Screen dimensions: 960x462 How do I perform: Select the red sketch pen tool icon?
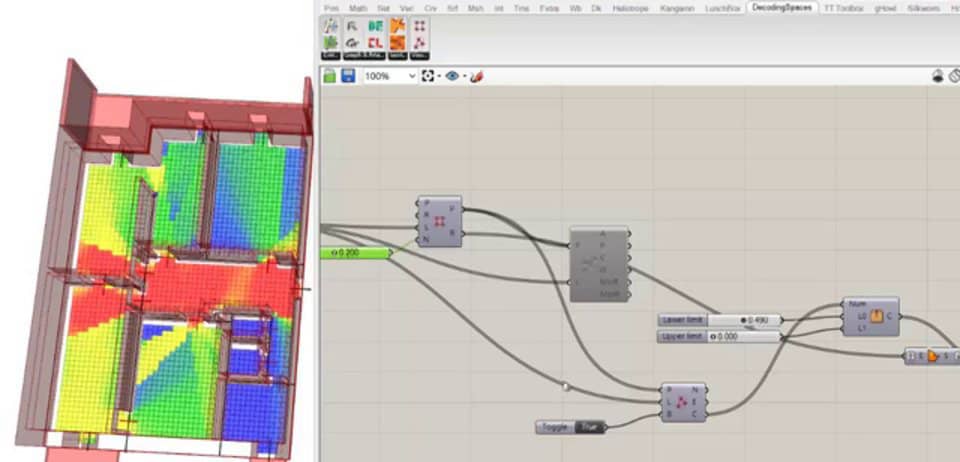477,76
